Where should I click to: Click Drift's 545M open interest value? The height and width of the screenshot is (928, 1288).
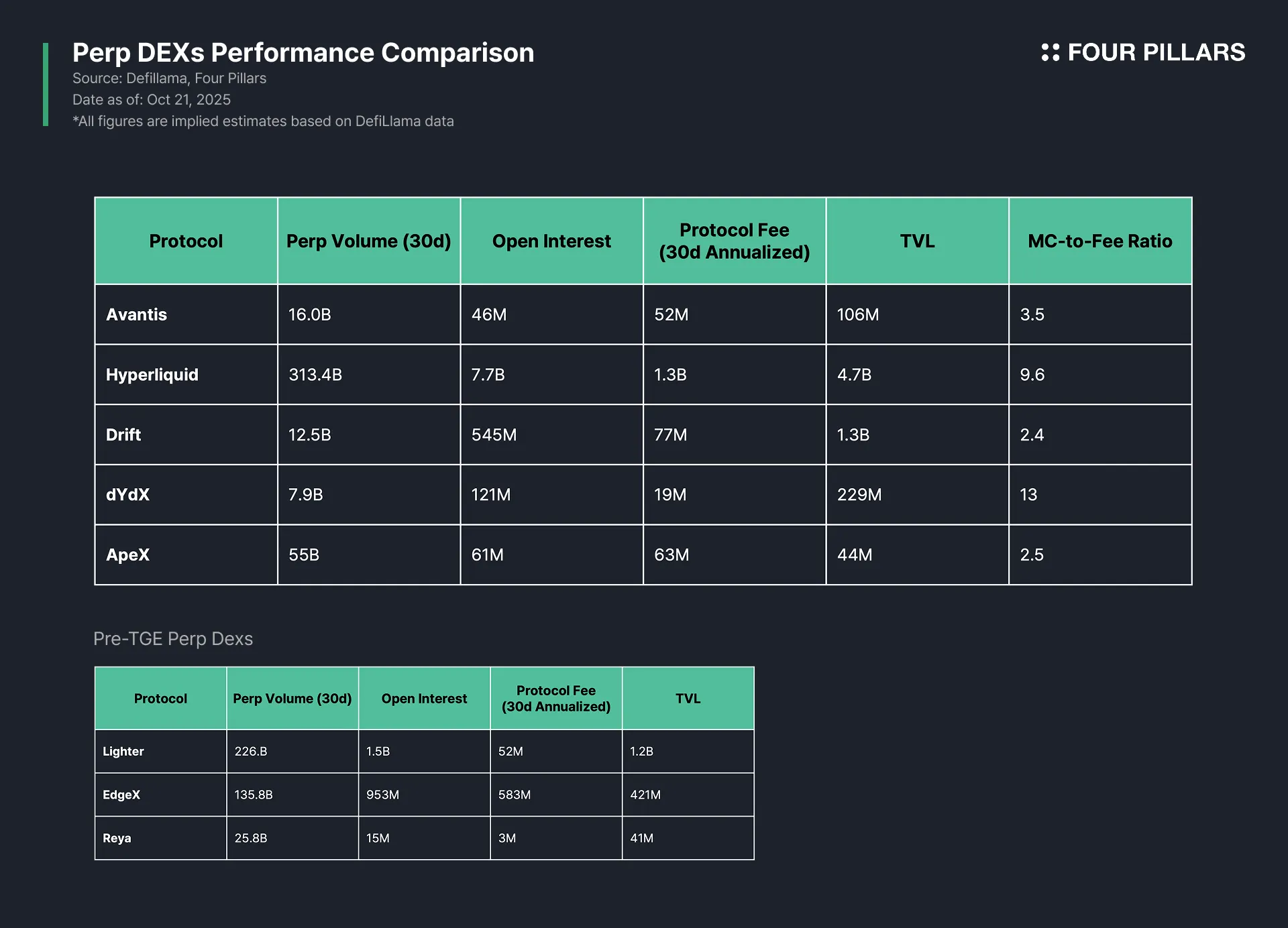coord(494,434)
